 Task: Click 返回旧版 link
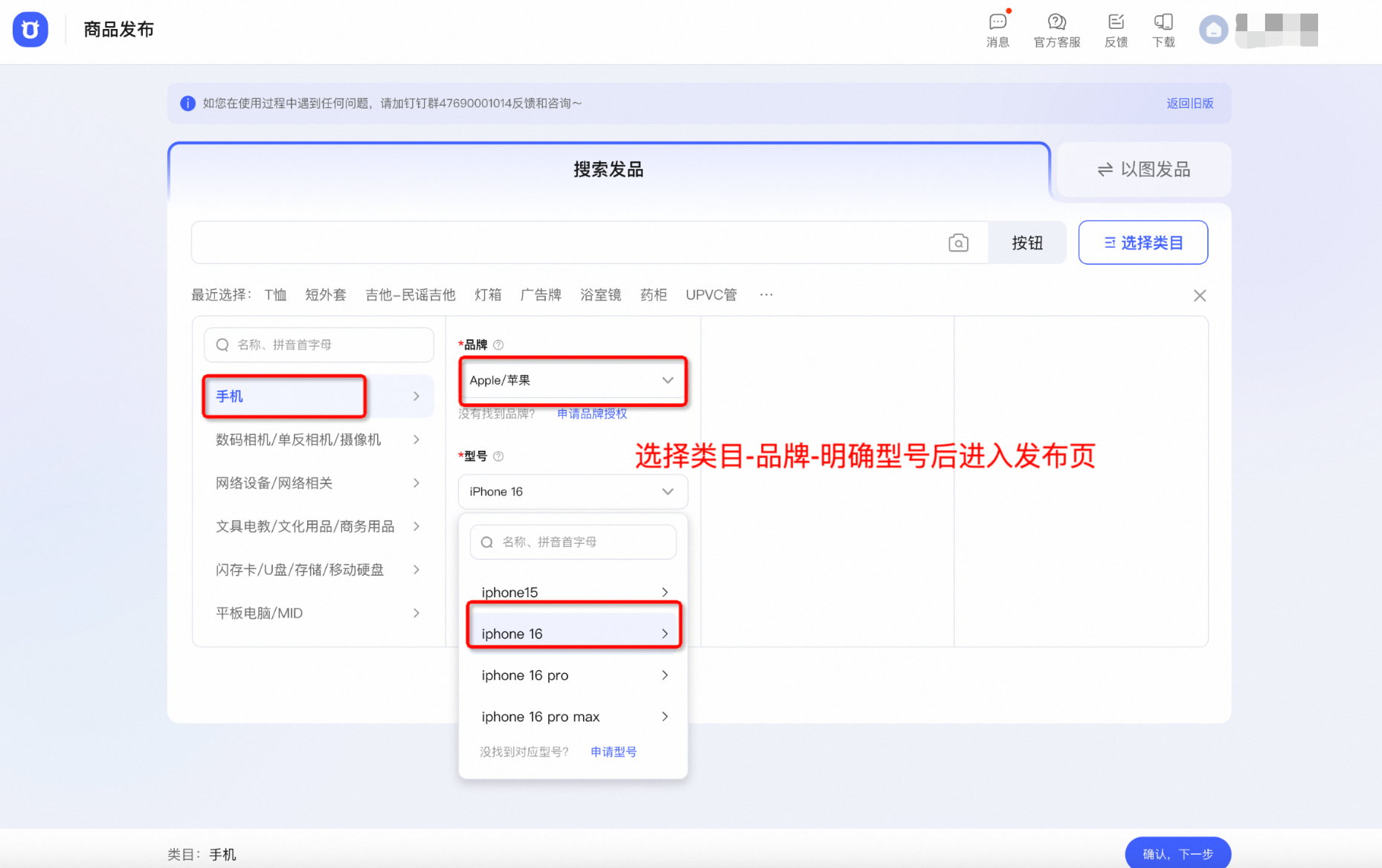[x=1189, y=103]
